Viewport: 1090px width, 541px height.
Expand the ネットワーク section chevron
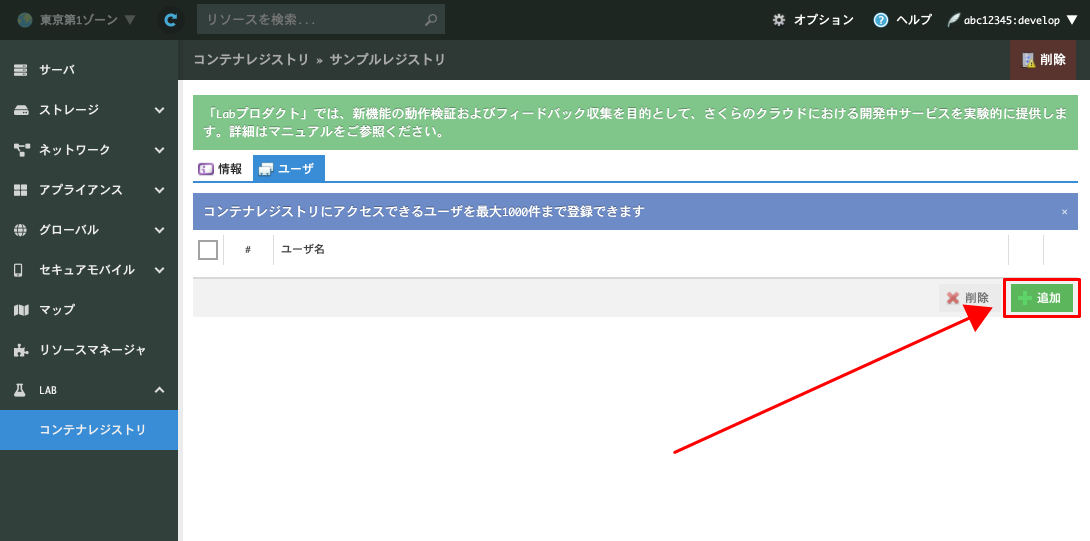point(159,150)
